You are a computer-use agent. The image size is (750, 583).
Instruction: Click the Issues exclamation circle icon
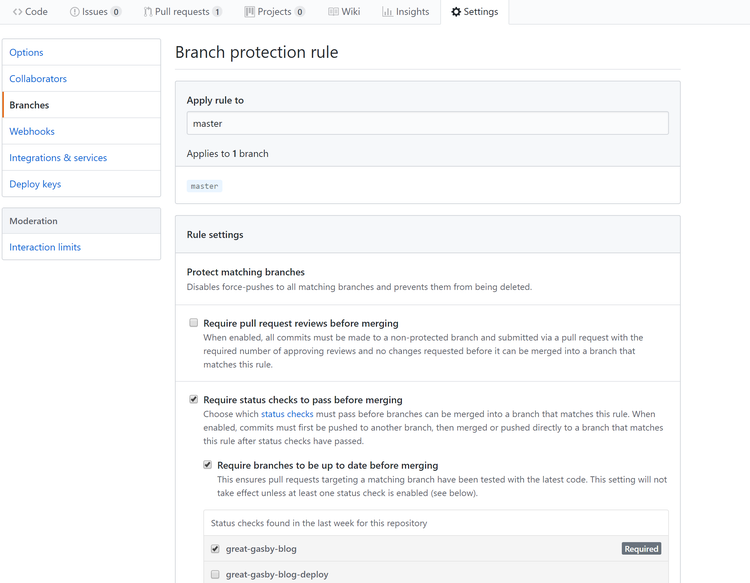74,12
